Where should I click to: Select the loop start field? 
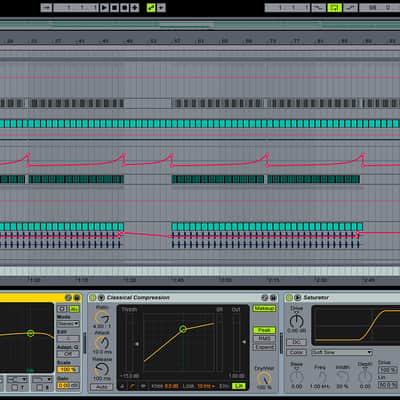coord(287,7)
